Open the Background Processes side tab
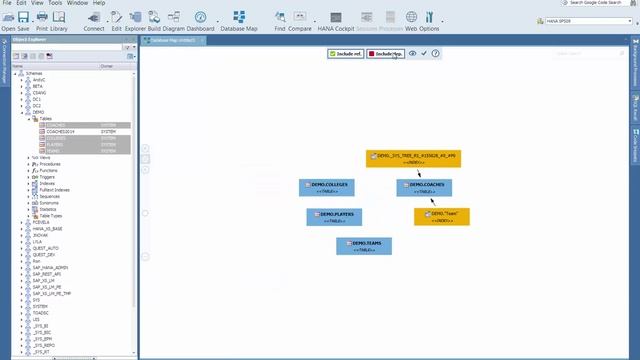This screenshot has width=640, height=360. click(636, 62)
